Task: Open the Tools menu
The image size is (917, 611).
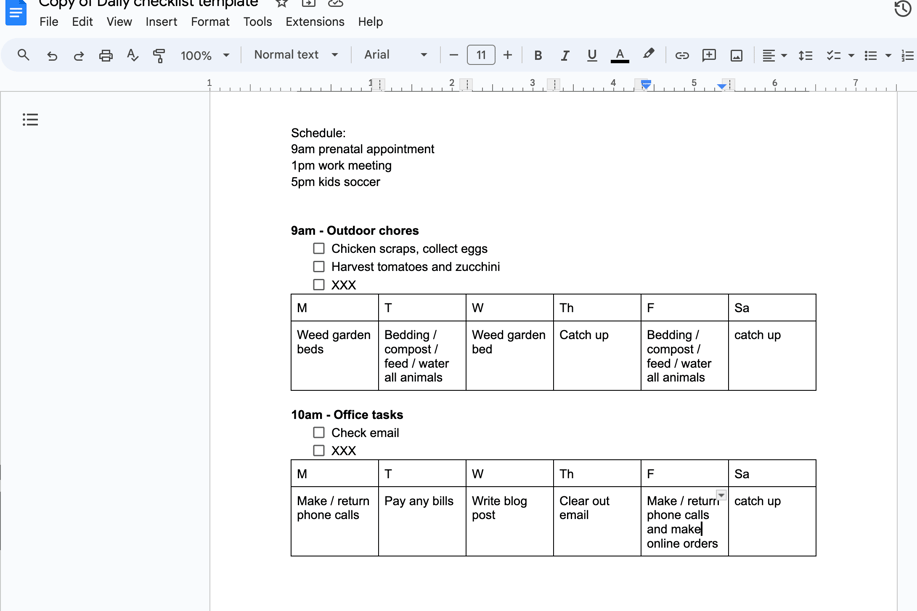Action: [257, 22]
